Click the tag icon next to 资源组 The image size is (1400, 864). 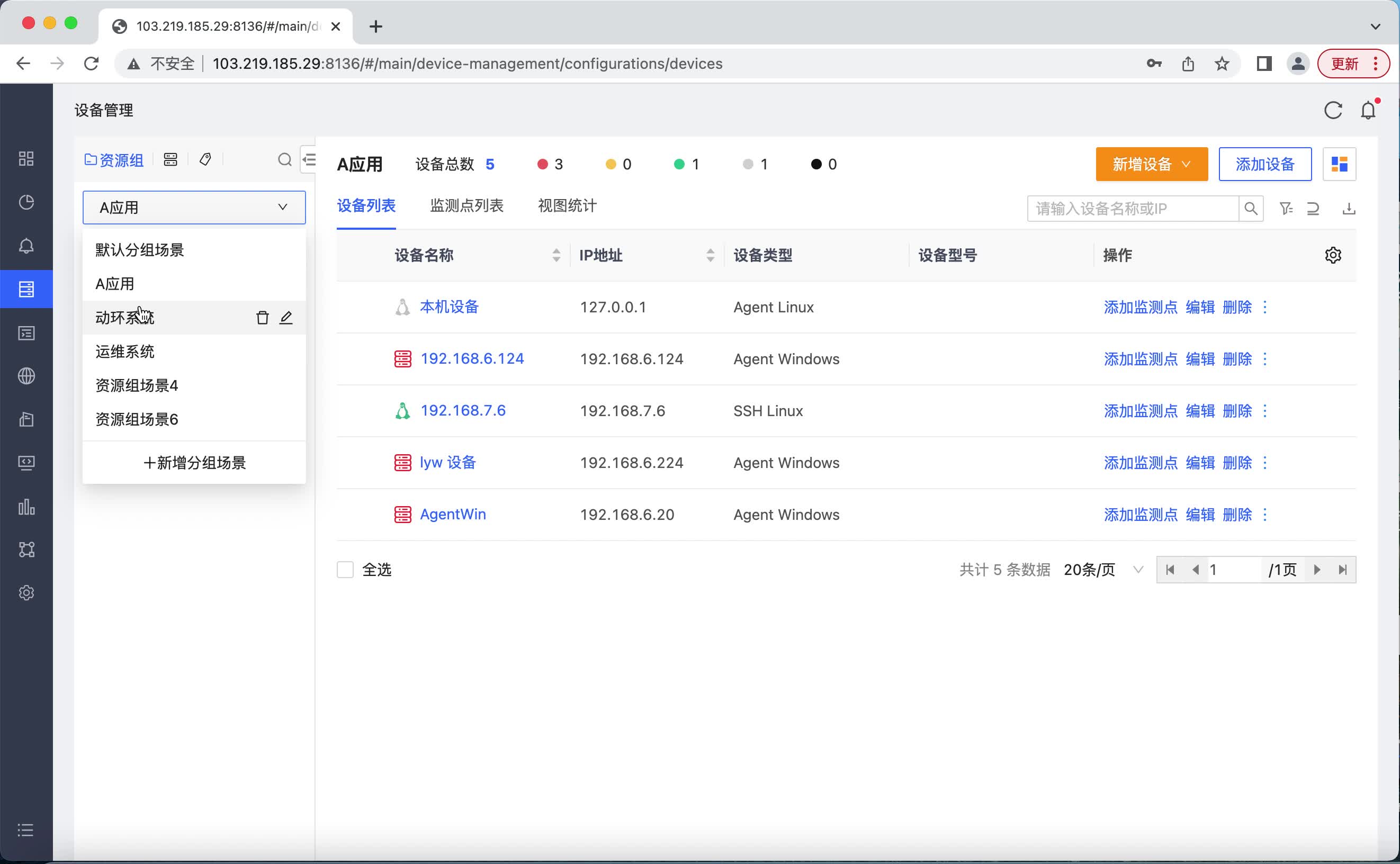click(206, 159)
